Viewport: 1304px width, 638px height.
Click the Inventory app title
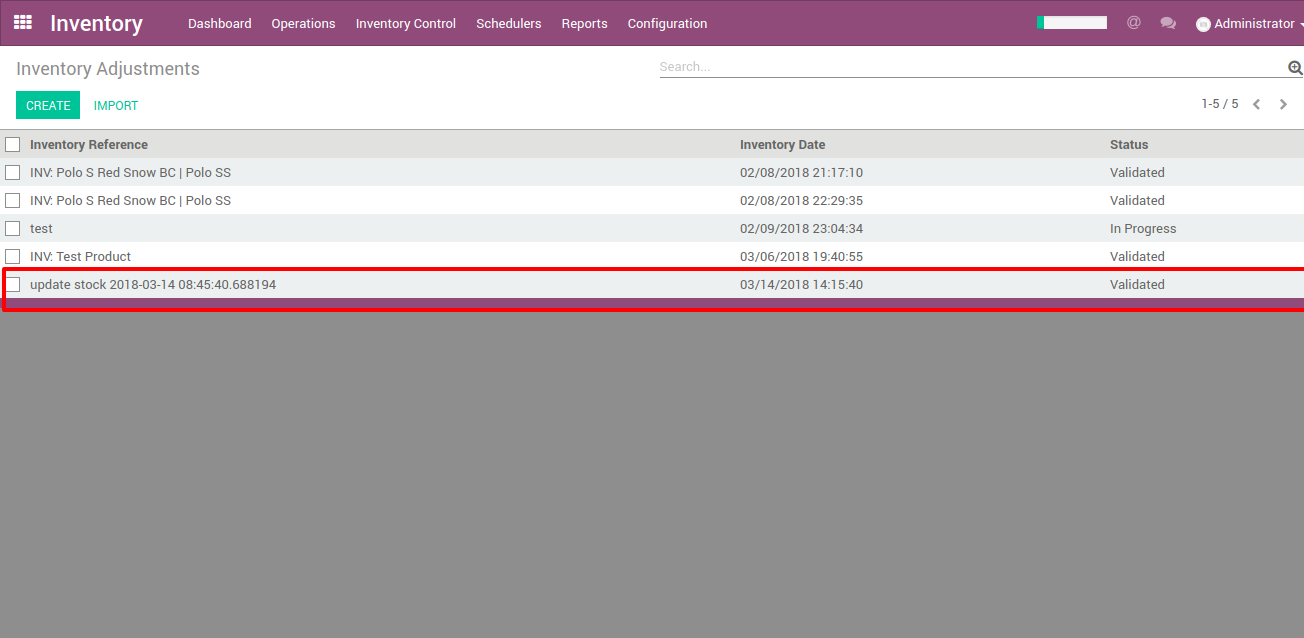tap(96, 23)
